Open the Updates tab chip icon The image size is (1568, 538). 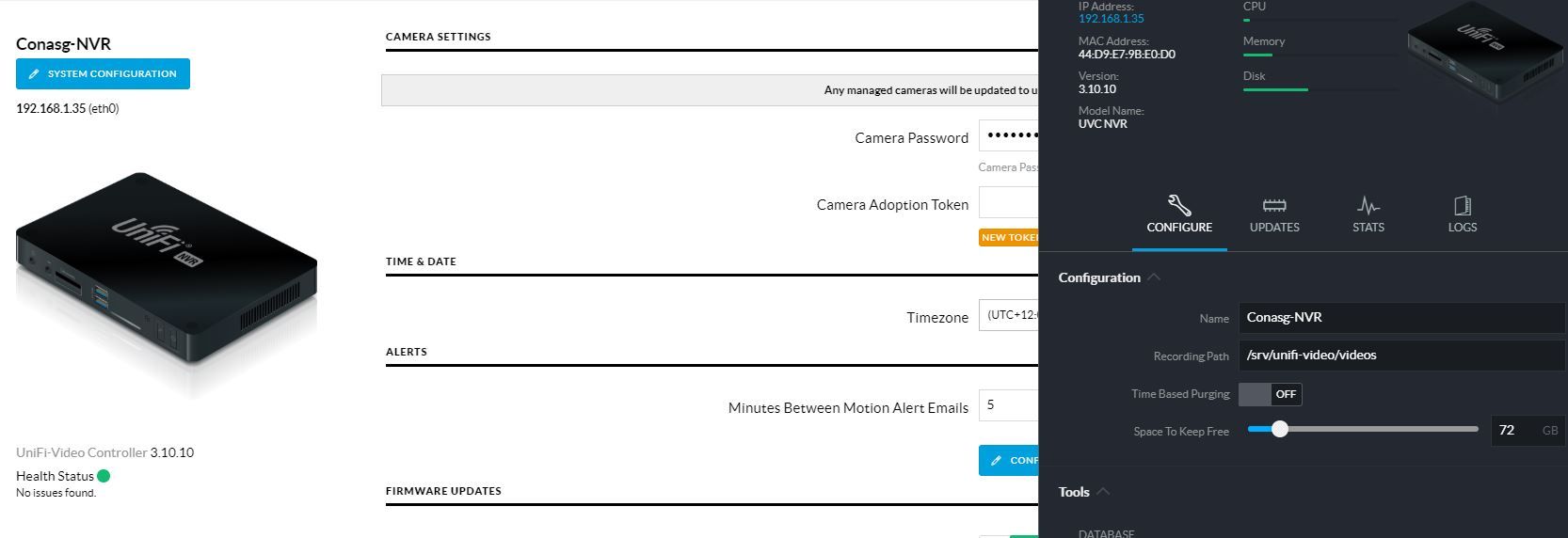[1274, 205]
